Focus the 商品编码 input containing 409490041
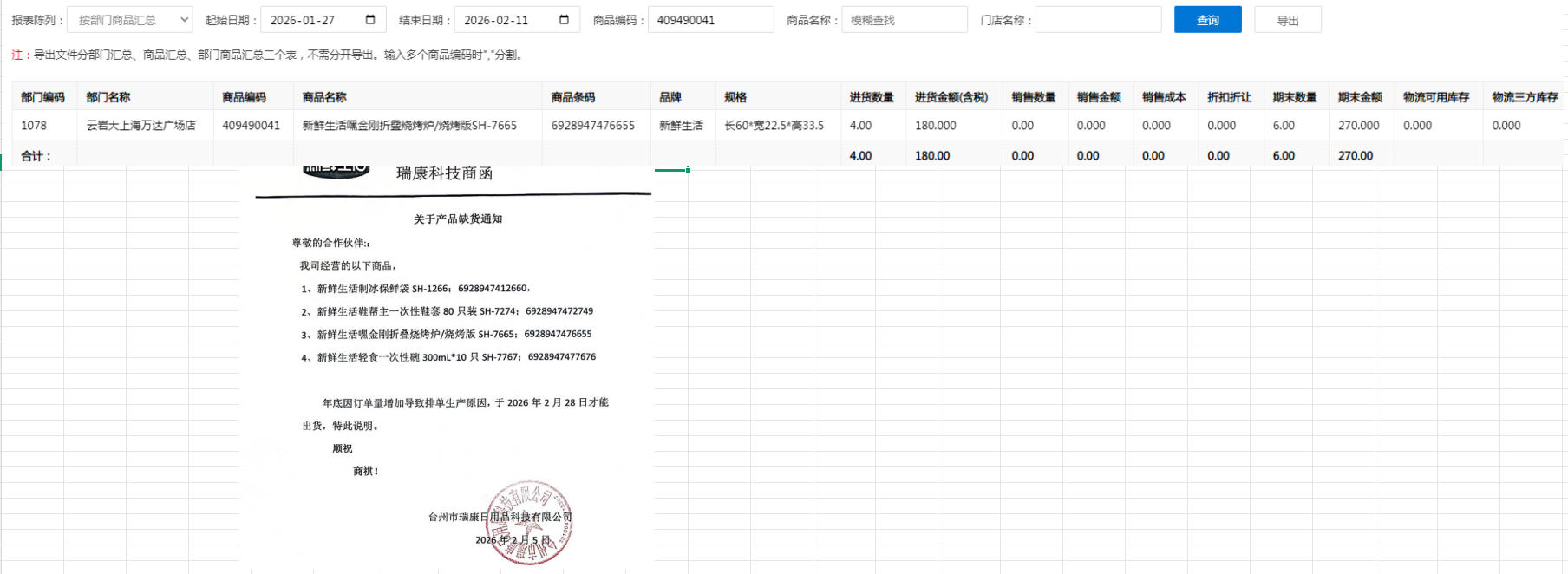Viewport: 1568px width, 574px height. tap(709, 20)
